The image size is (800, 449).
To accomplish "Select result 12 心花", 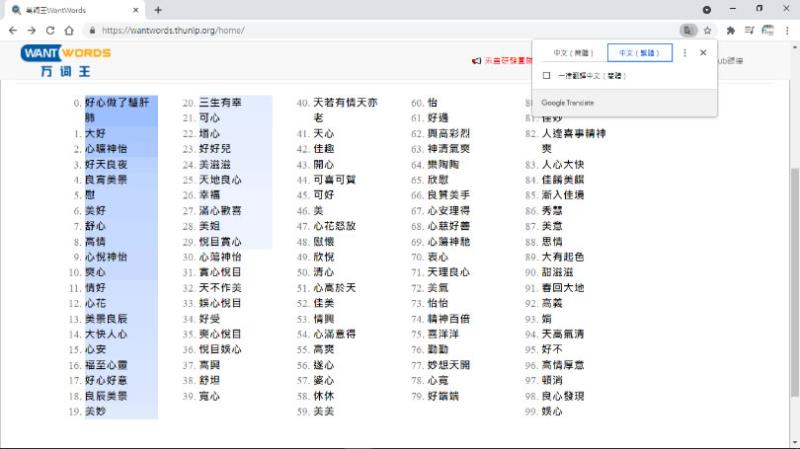I will (95, 303).
